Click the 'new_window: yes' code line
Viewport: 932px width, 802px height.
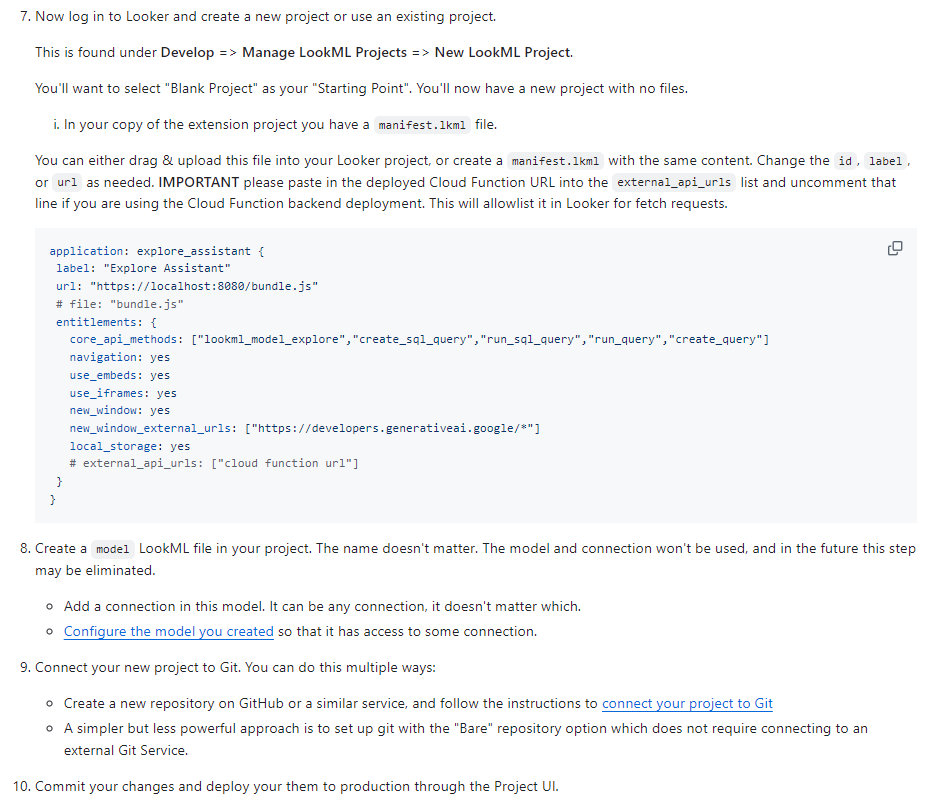[x=119, y=410]
